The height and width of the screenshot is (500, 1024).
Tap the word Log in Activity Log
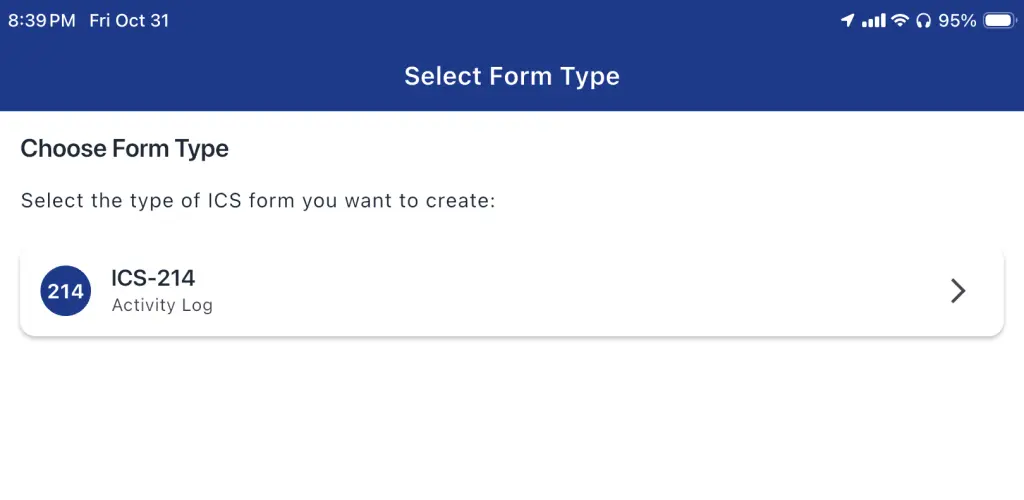[x=198, y=305]
